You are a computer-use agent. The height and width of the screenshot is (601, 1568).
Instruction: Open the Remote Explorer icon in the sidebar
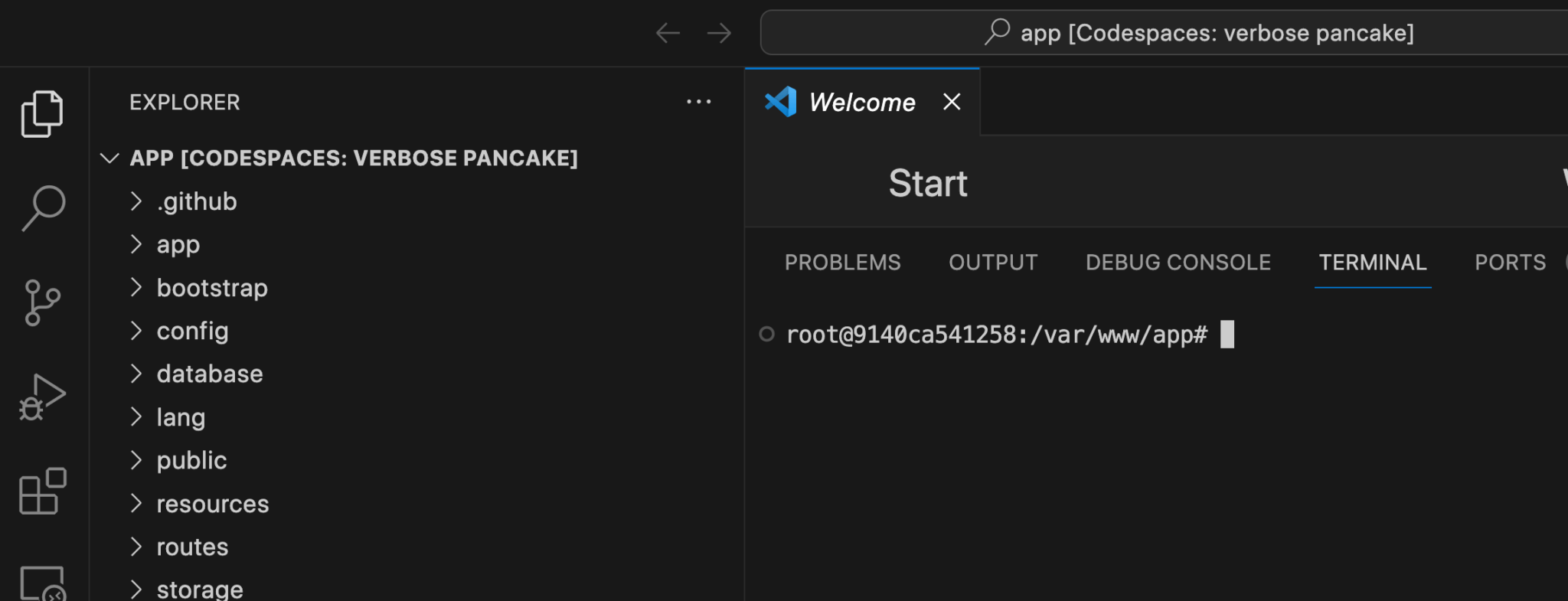[x=42, y=583]
